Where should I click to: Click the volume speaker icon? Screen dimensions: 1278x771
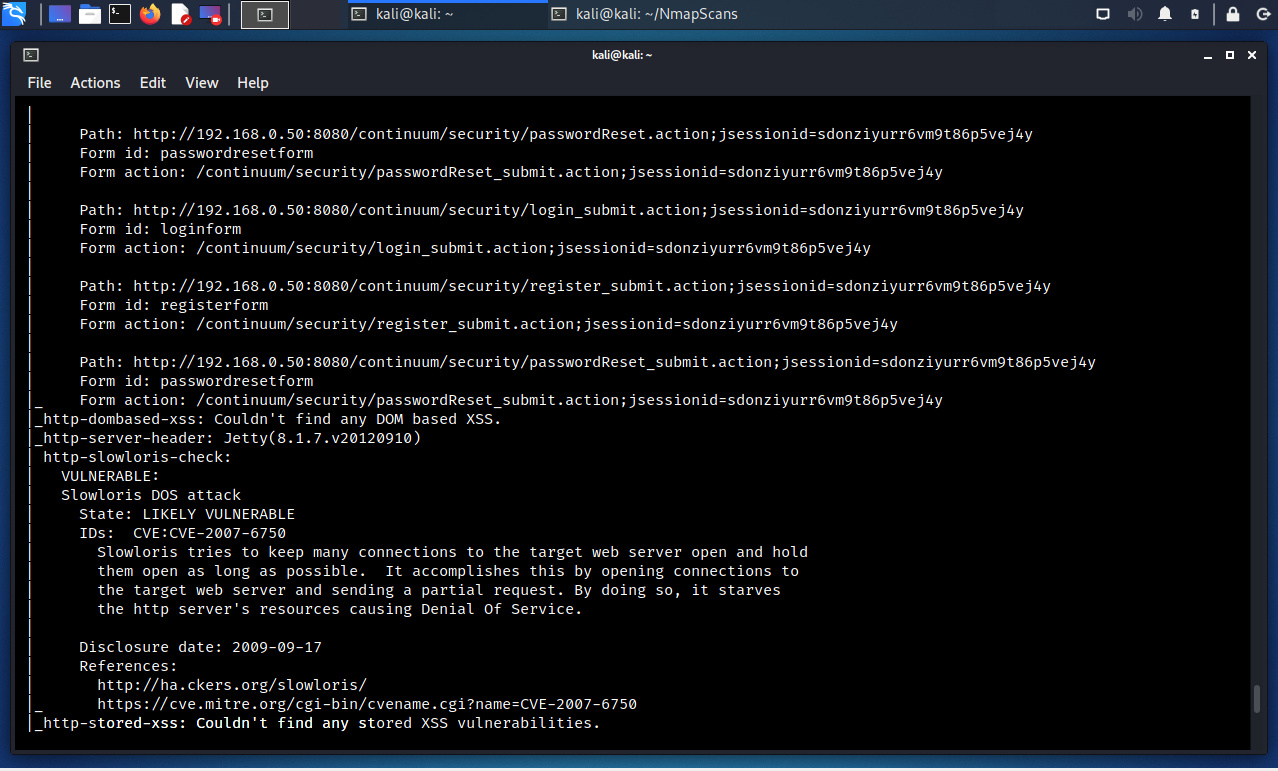[1135, 14]
